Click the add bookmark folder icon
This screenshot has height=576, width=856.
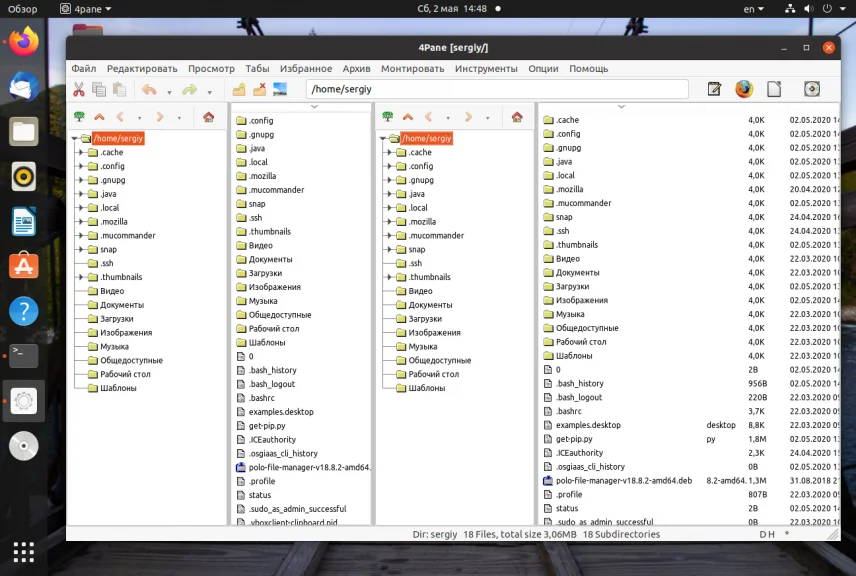click(239, 90)
